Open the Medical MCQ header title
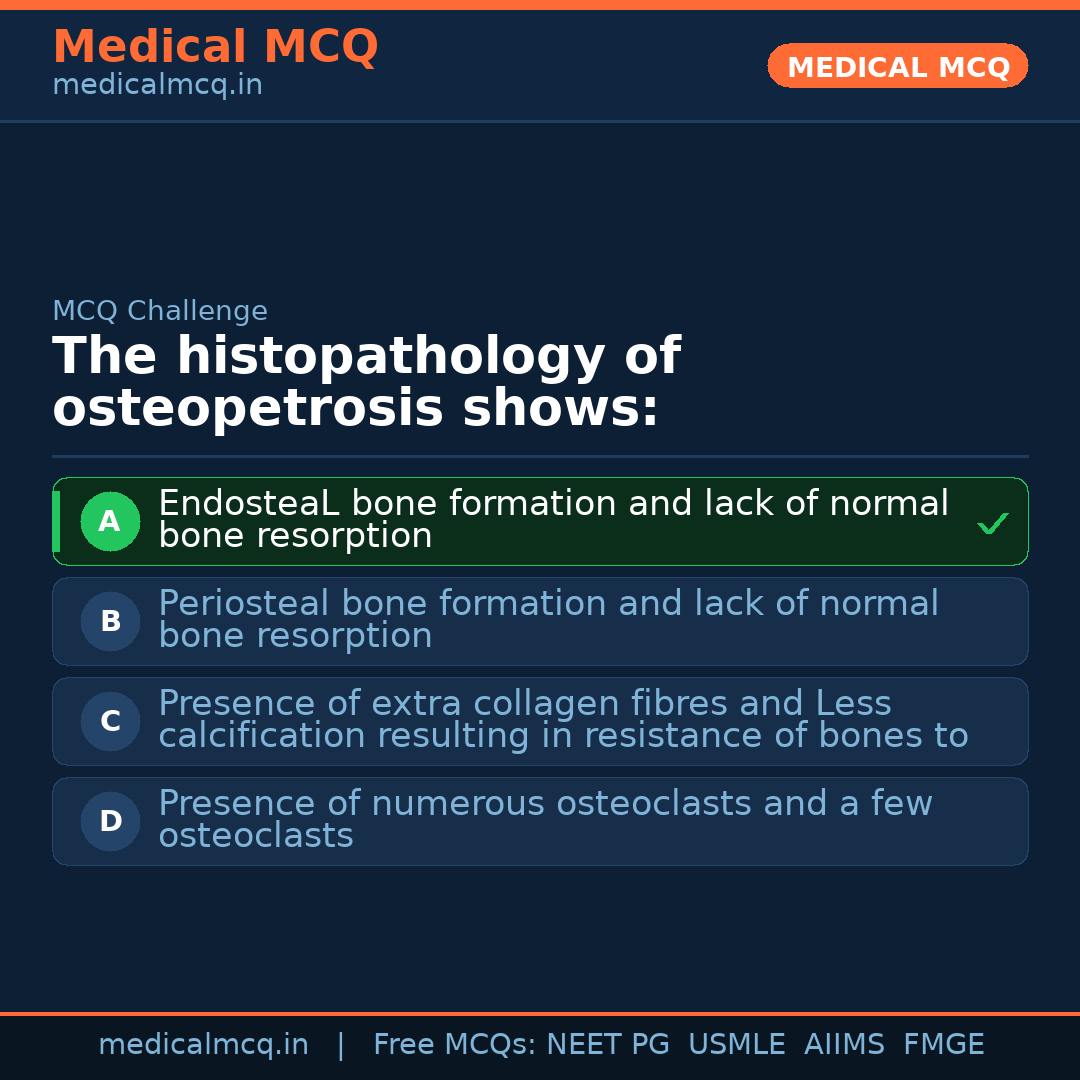1080x1080 pixels. pos(215,46)
